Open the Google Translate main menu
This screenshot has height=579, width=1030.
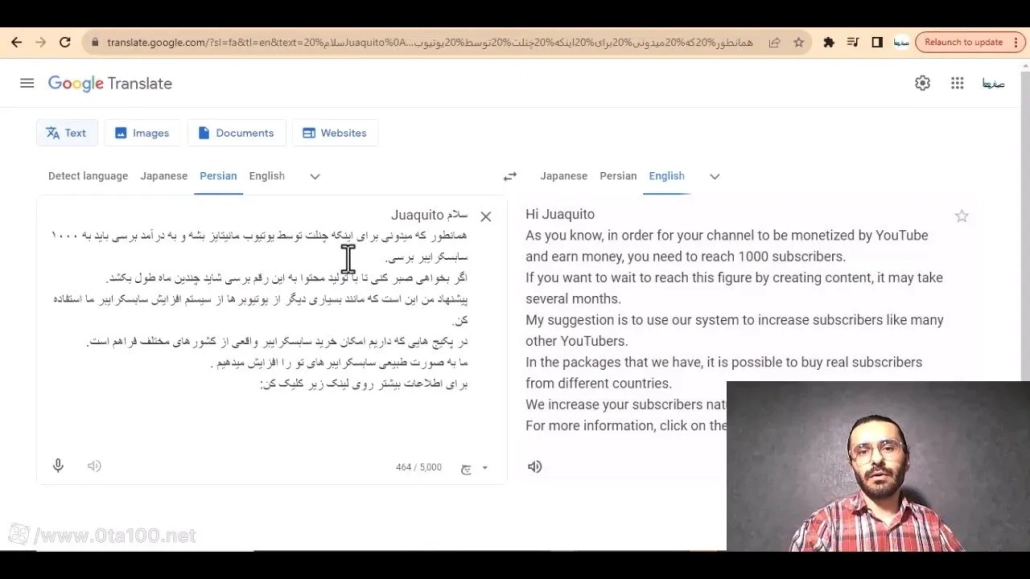(x=27, y=83)
